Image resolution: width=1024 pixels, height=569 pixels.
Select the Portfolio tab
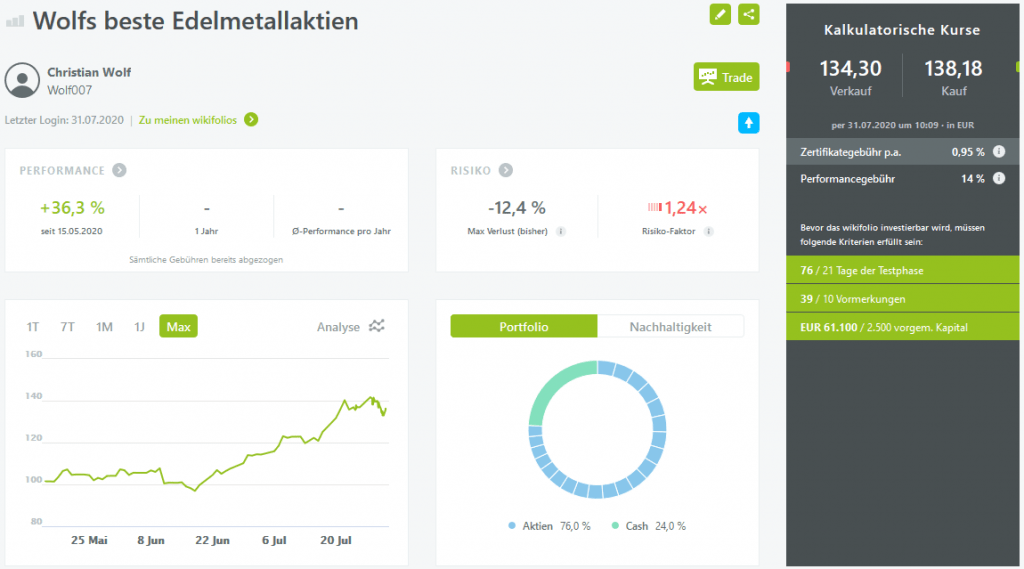click(524, 327)
